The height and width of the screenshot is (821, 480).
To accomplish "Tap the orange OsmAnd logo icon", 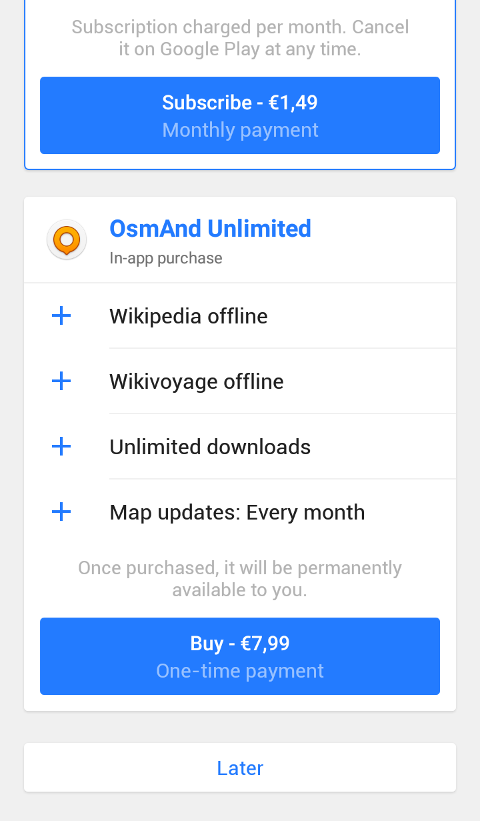I will click(x=66, y=240).
